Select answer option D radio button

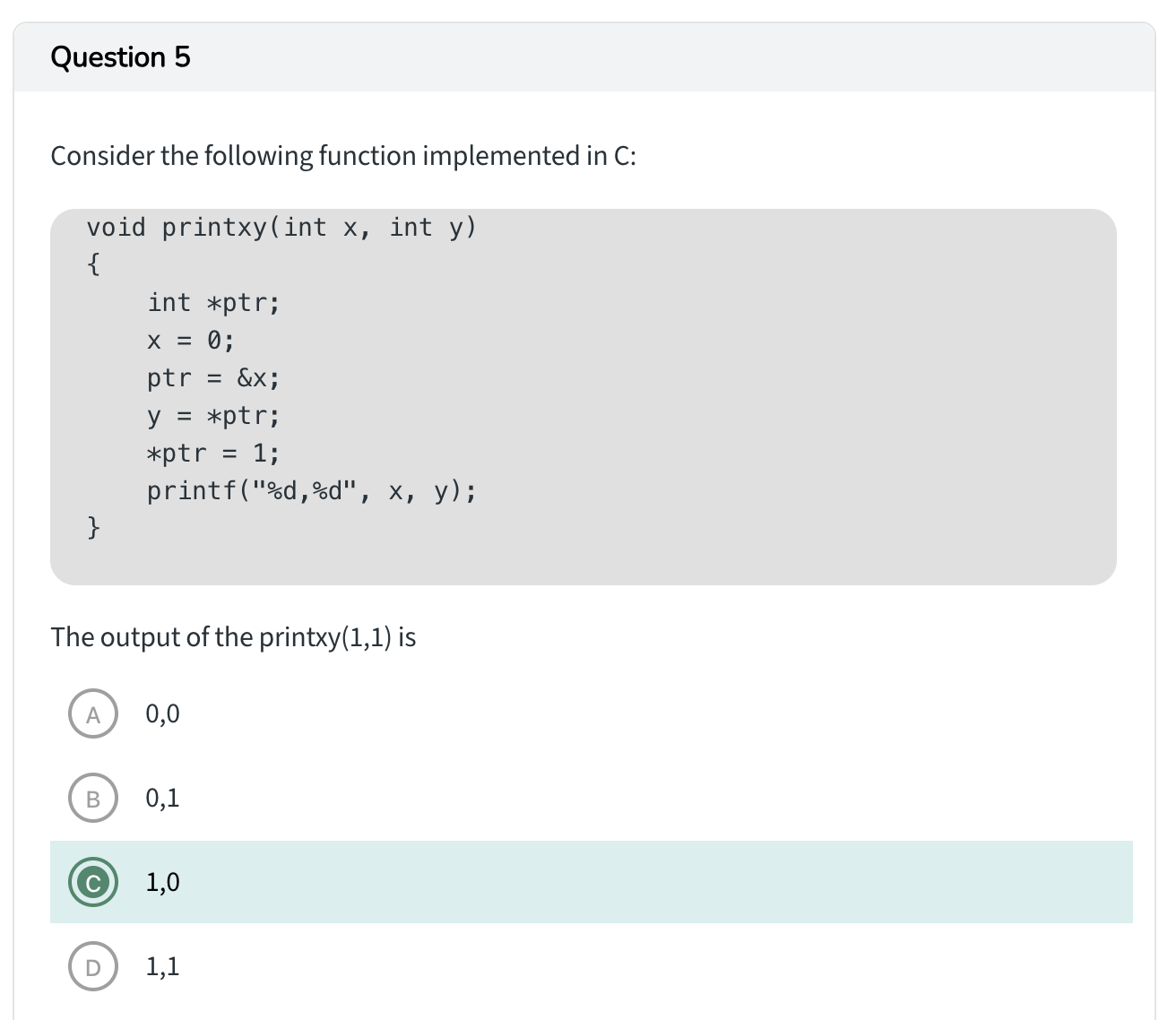(93, 966)
